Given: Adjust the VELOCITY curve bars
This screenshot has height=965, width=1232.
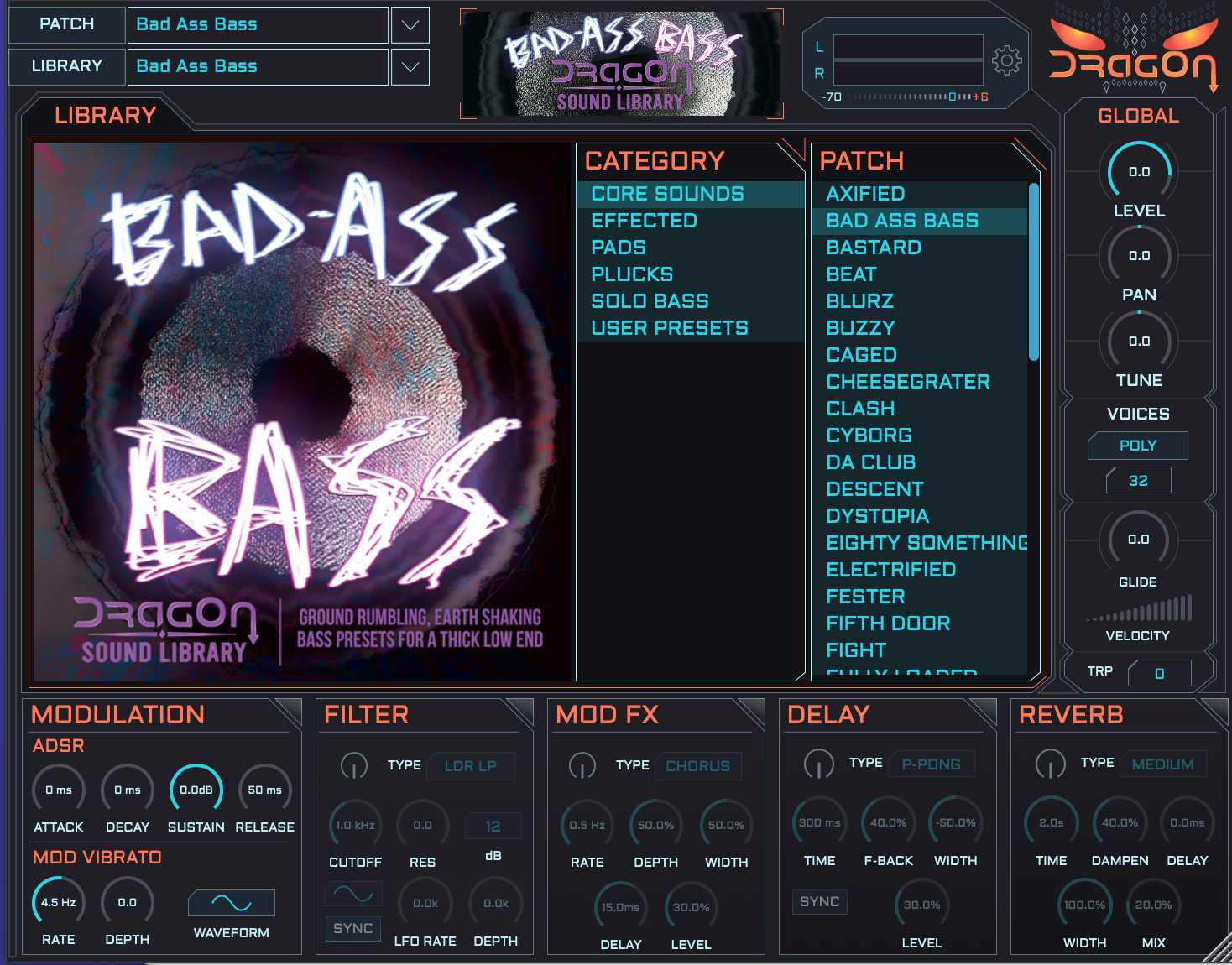Looking at the screenshot, I should (x=1139, y=608).
